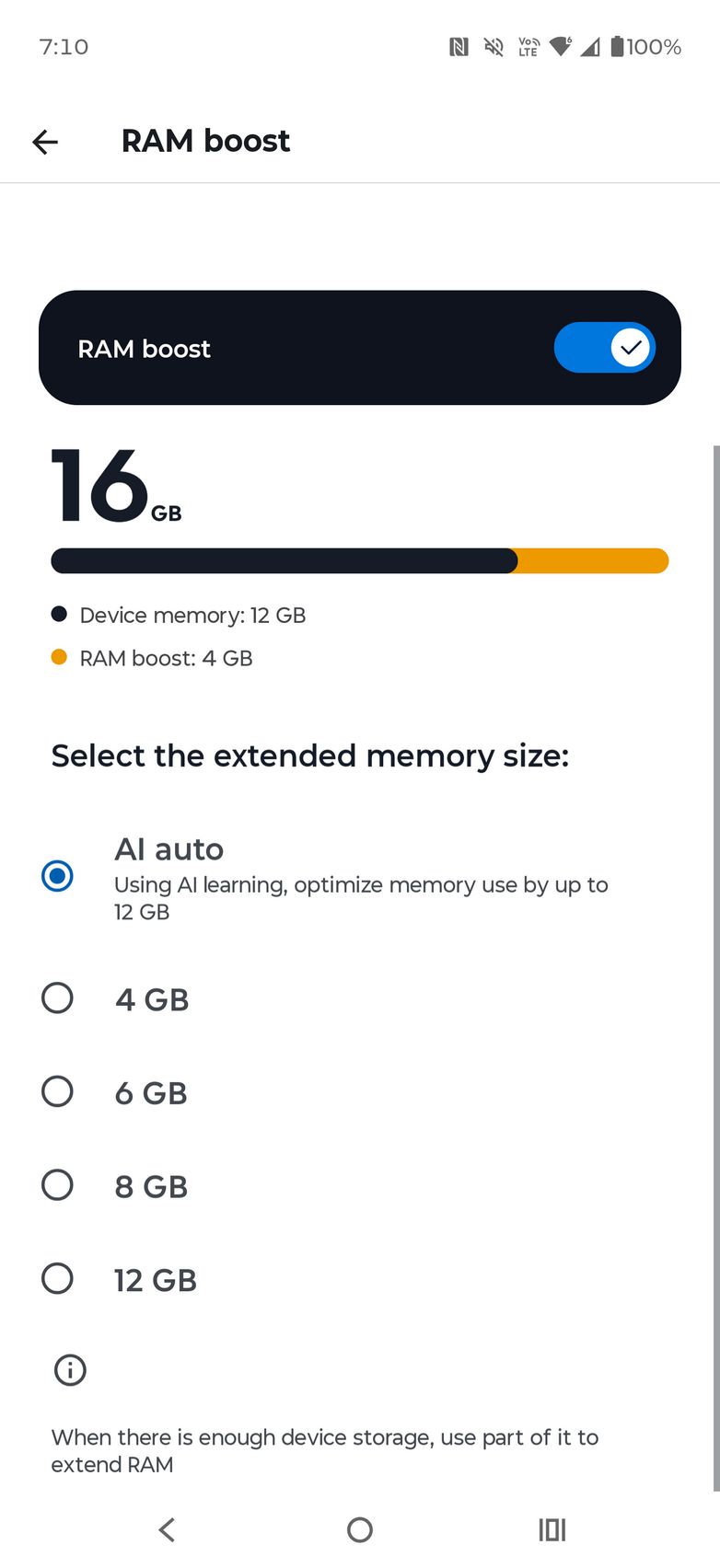Turn off the RAM boost switch
Image resolution: width=720 pixels, height=1568 pixels.
(604, 348)
